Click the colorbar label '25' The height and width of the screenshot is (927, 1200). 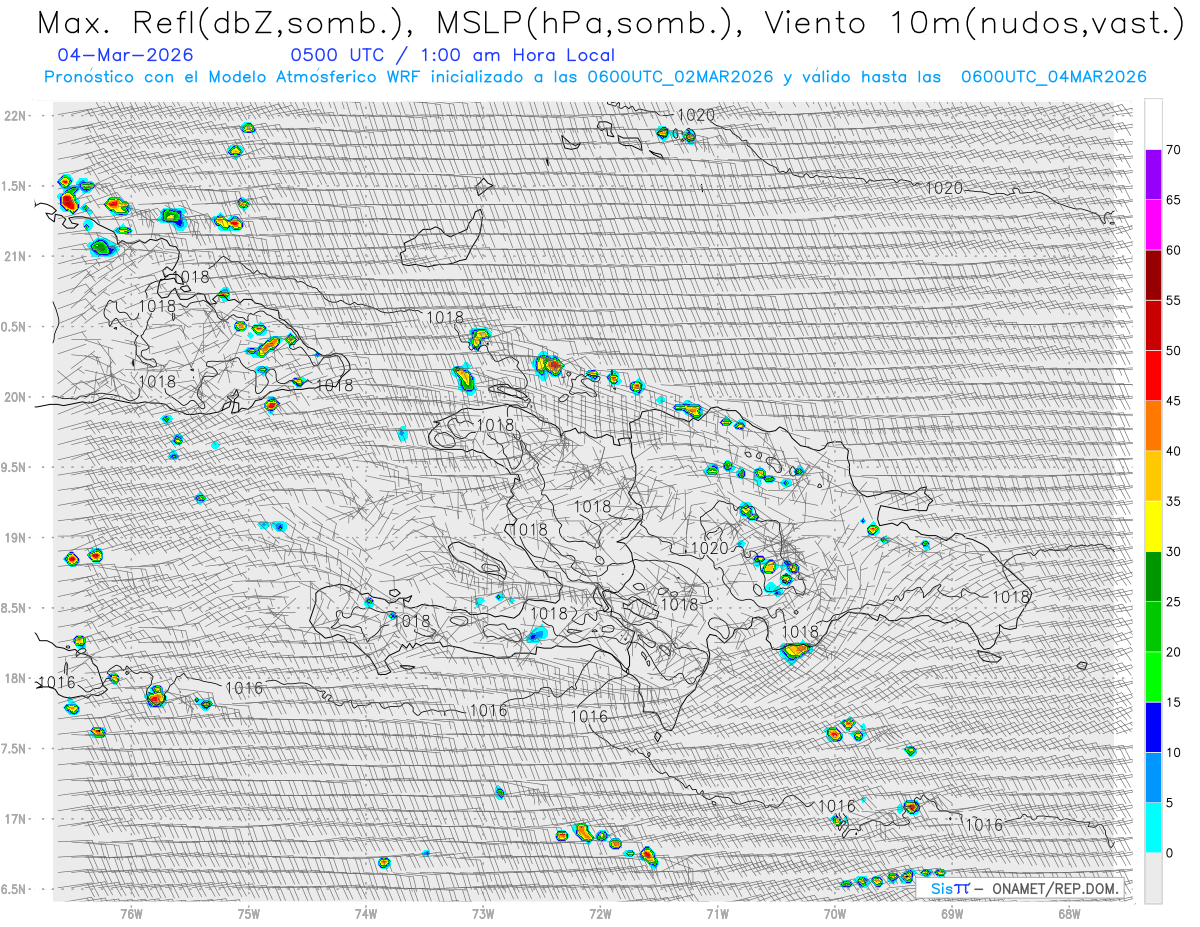pos(1173,601)
